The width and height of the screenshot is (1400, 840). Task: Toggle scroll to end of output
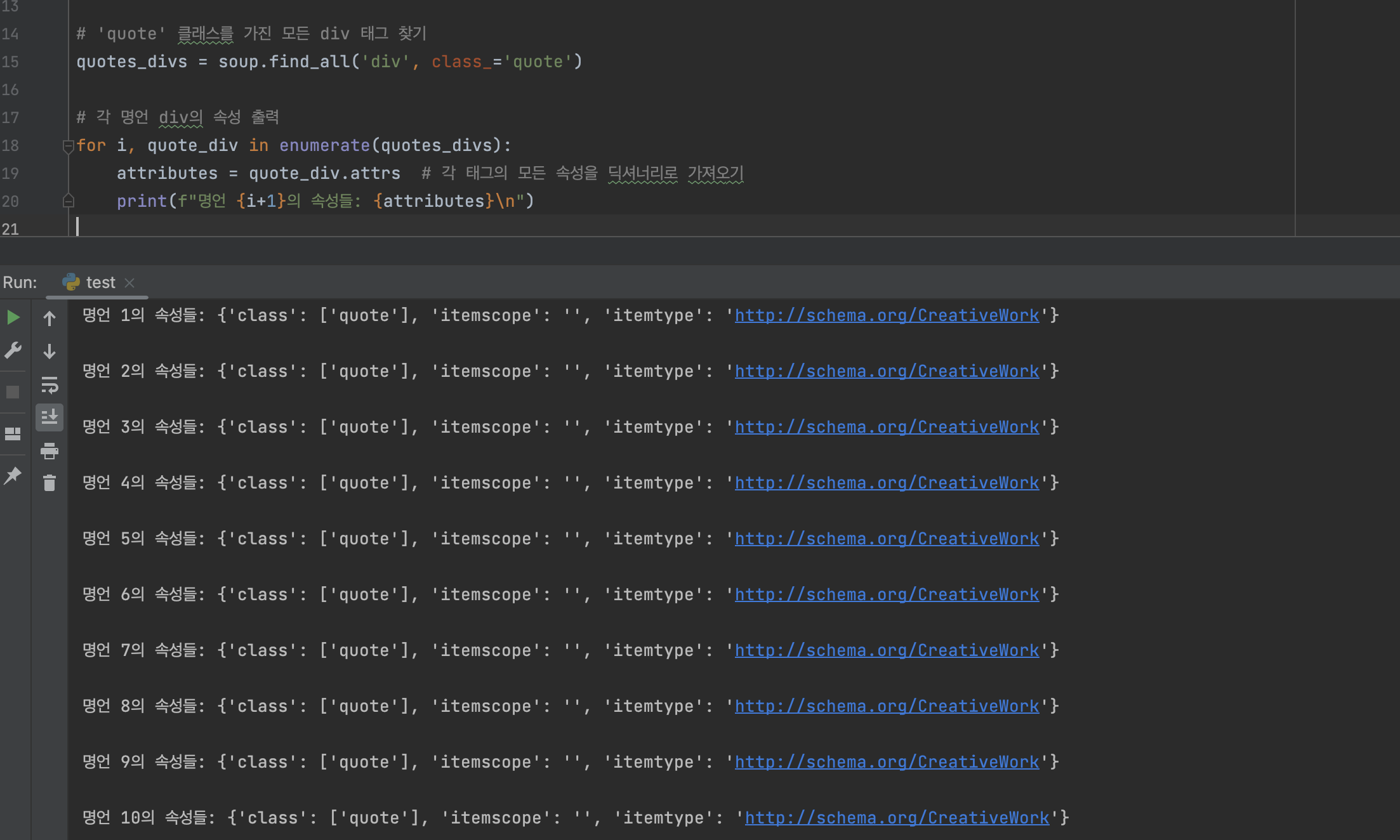coord(50,417)
